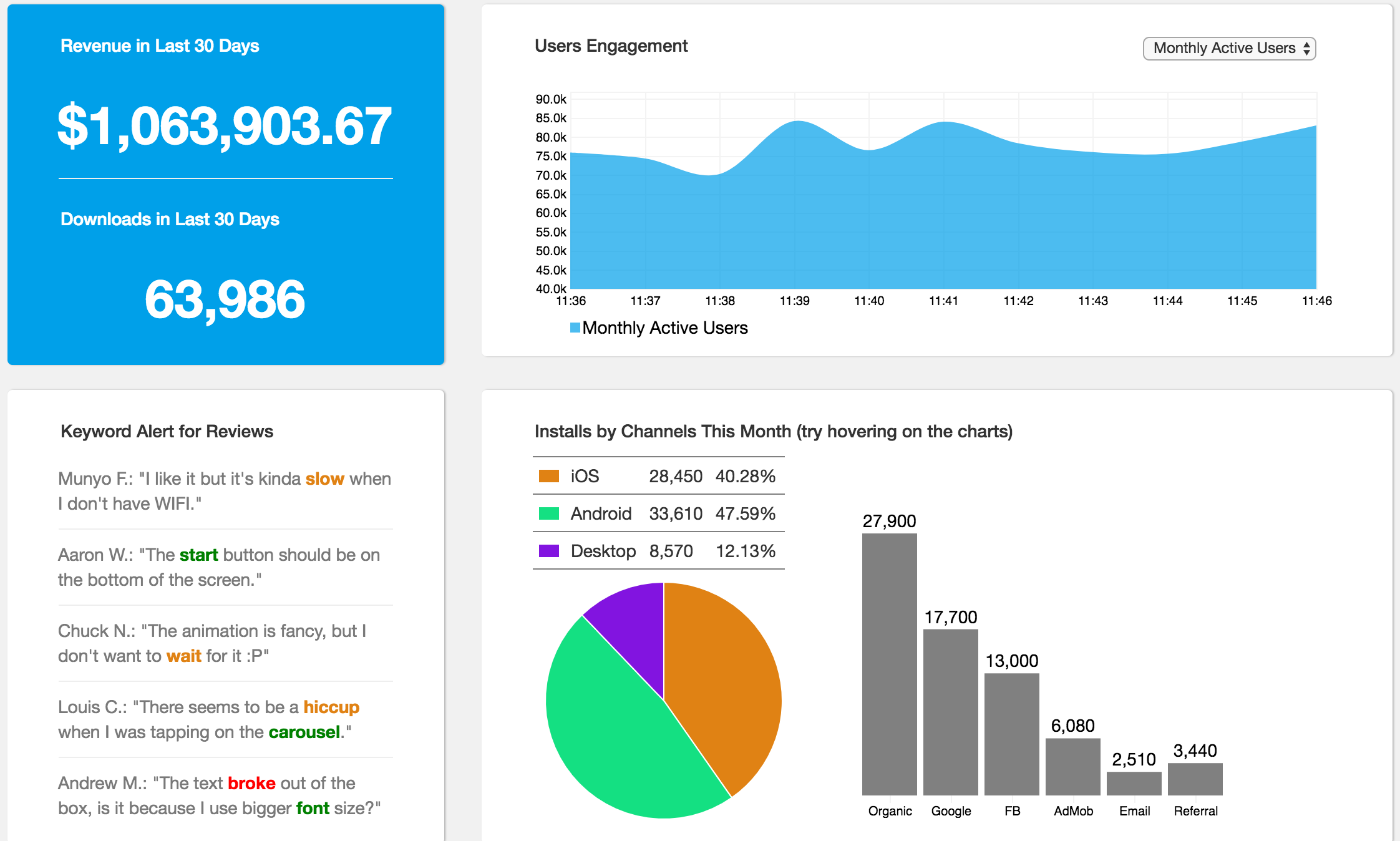Image resolution: width=1400 pixels, height=841 pixels.
Task: Click the highlighted keyword 'start'
Action: coord(198,555)
